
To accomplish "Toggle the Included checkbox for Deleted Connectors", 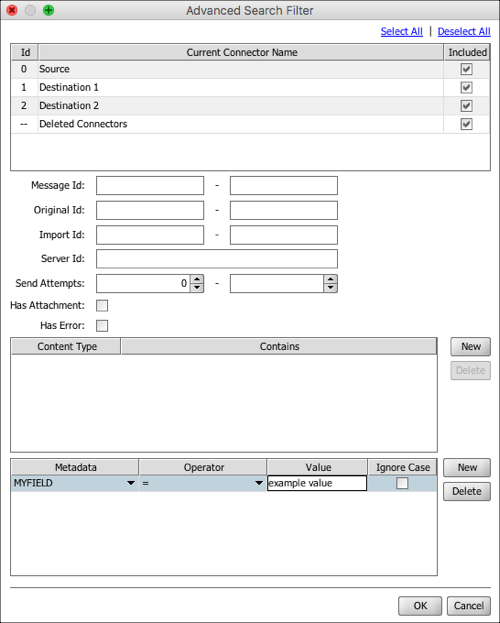I will (466, 124).
